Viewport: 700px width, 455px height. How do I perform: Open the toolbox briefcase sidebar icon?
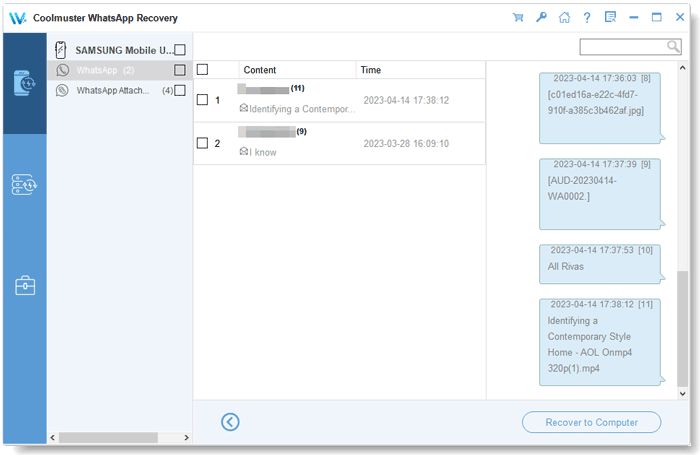coord(24,286)
